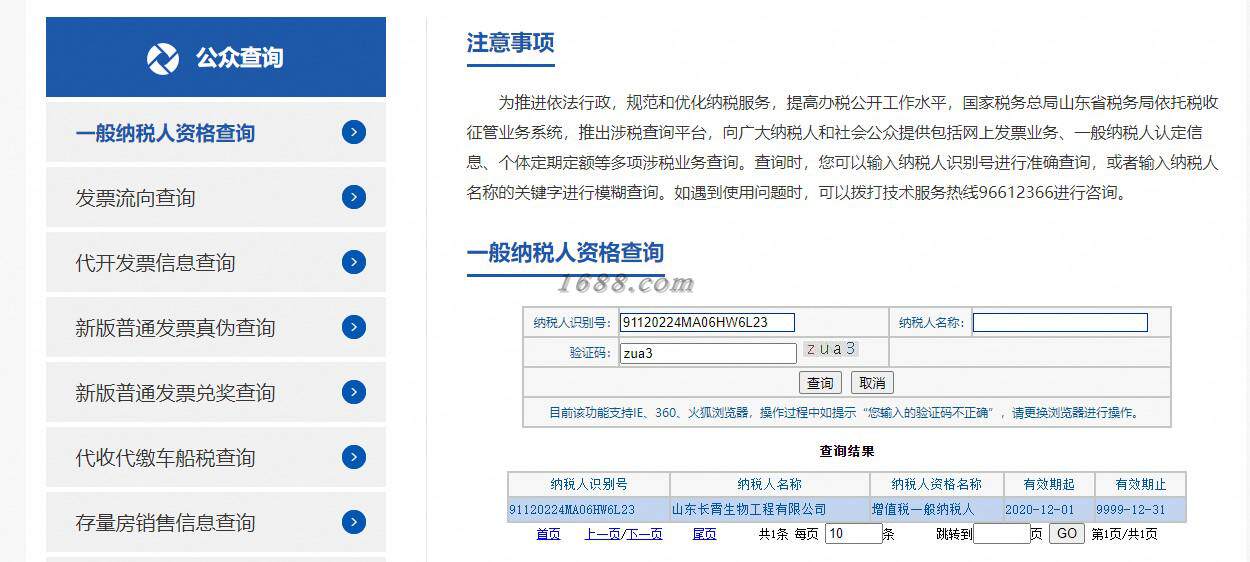Click the 取消 cancel button
1250x562 pixels.
(x=872, y=383)
